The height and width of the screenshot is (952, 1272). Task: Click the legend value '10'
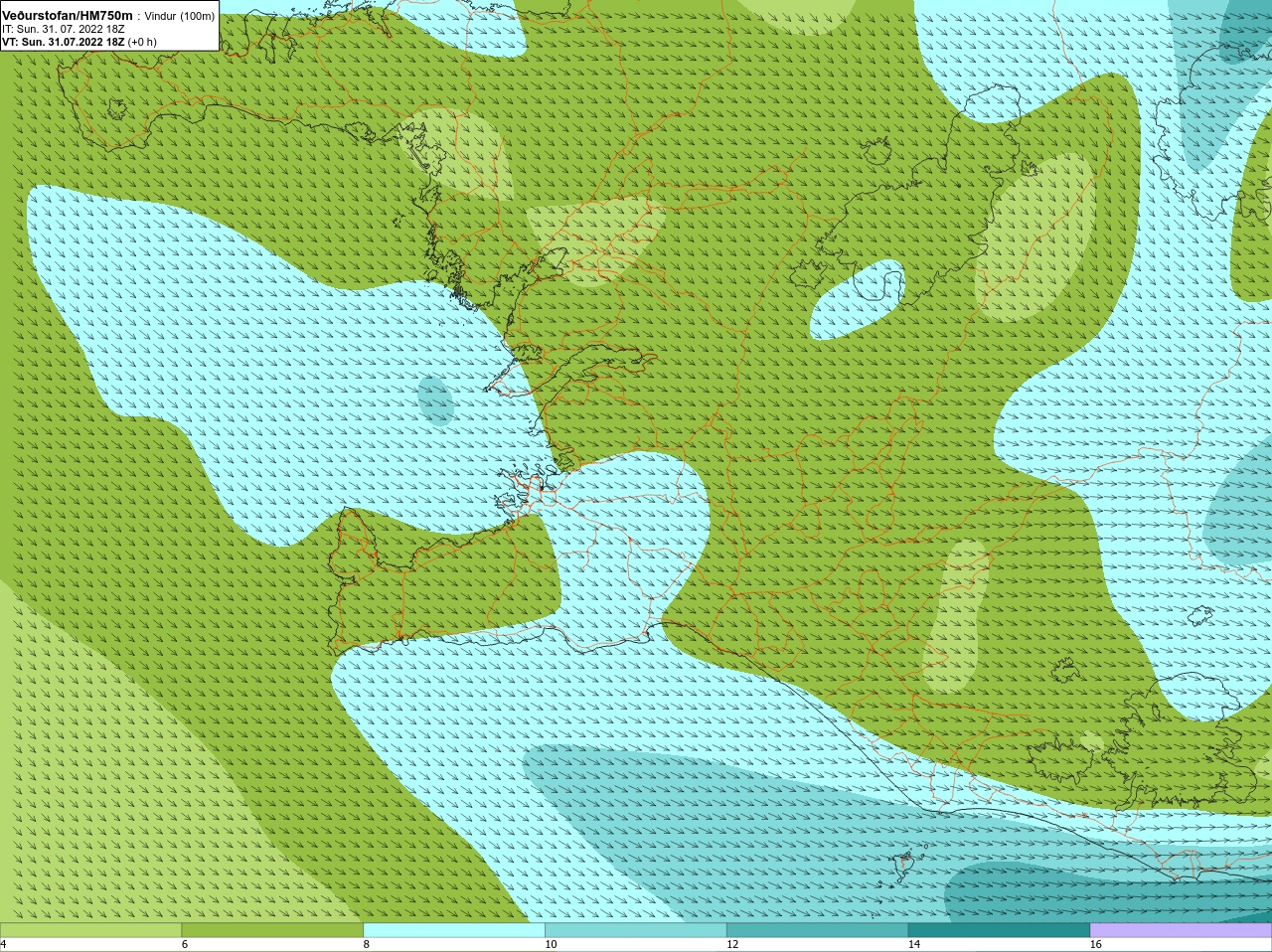coord(551,944)
